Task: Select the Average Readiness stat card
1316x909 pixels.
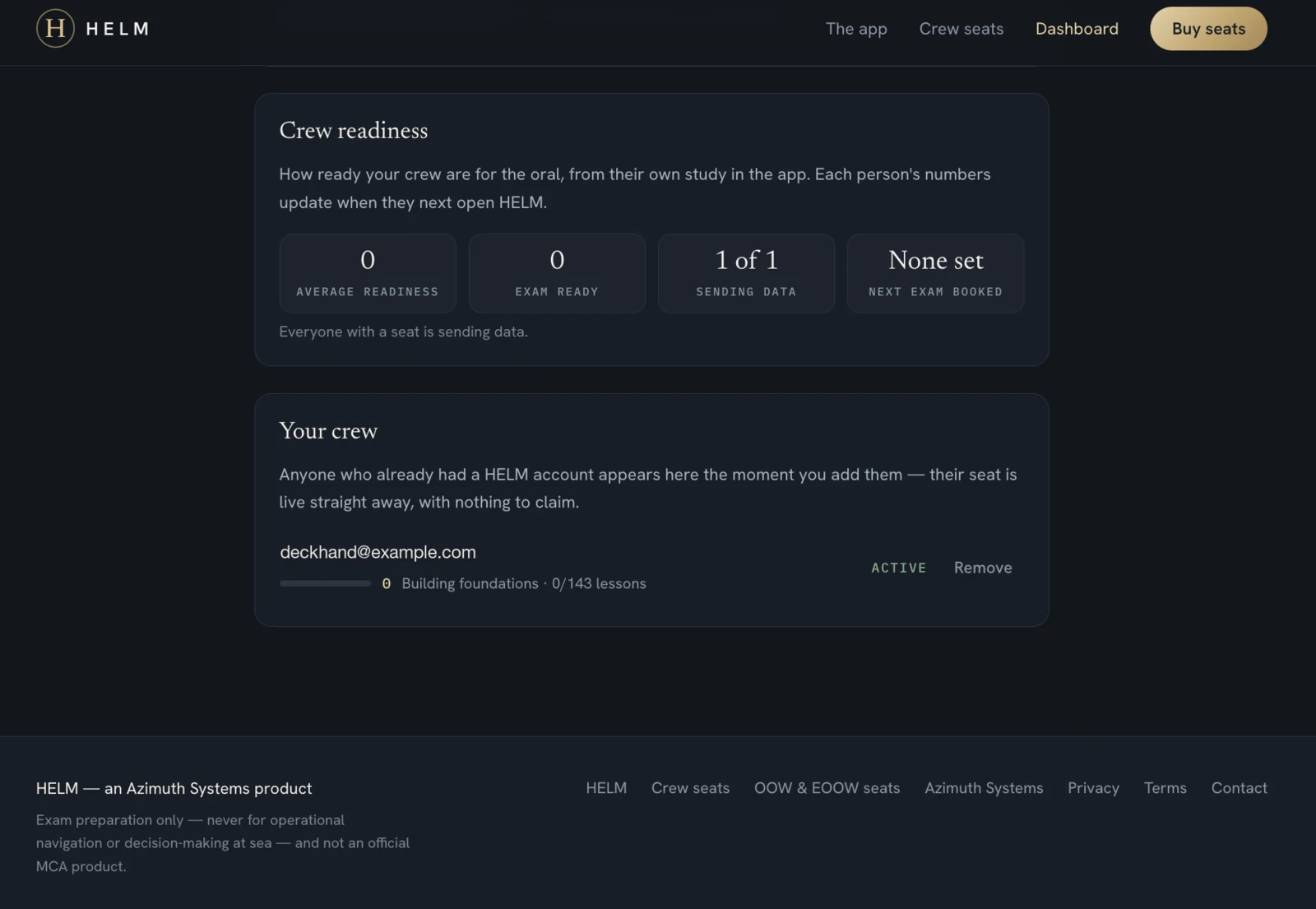Action: point(368,273)
